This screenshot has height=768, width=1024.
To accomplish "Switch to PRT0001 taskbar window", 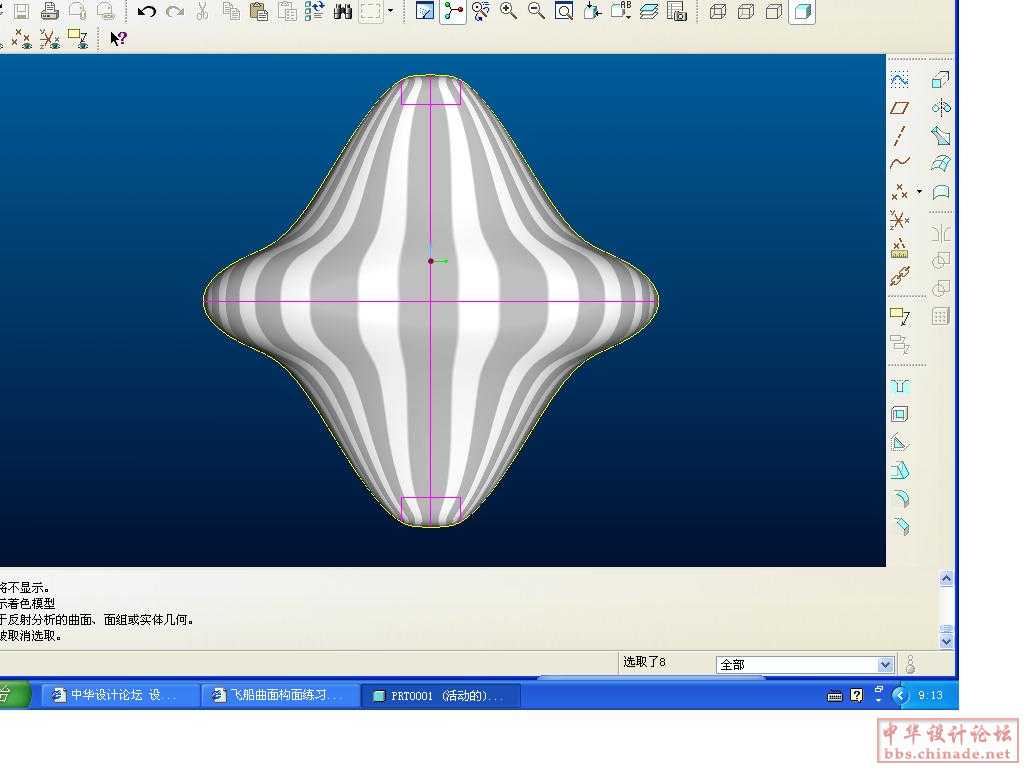I will (441, 696).
